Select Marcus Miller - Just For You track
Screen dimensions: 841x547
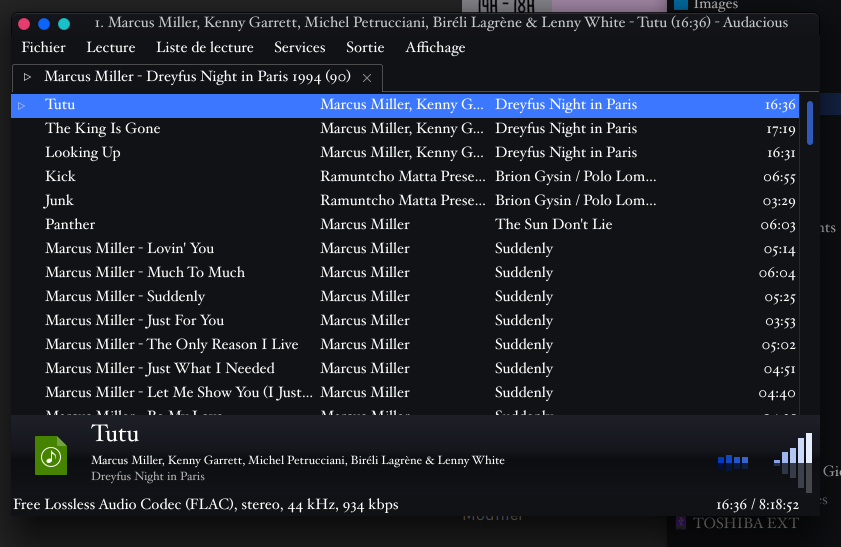pos(405,321)
